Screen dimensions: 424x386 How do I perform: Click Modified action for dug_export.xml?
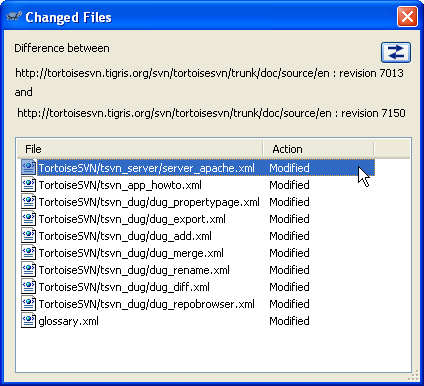(289, 219)
